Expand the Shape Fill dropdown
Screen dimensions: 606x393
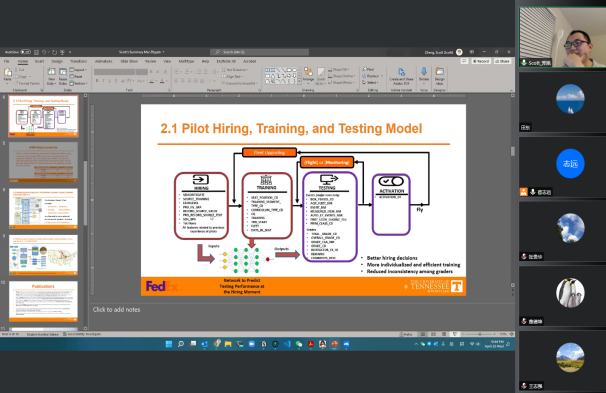339,70
